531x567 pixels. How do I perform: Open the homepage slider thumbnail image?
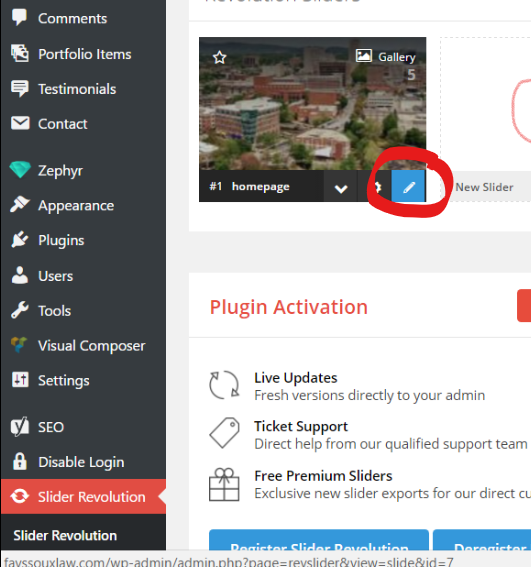pyautogui.click(x=313, y=103)
